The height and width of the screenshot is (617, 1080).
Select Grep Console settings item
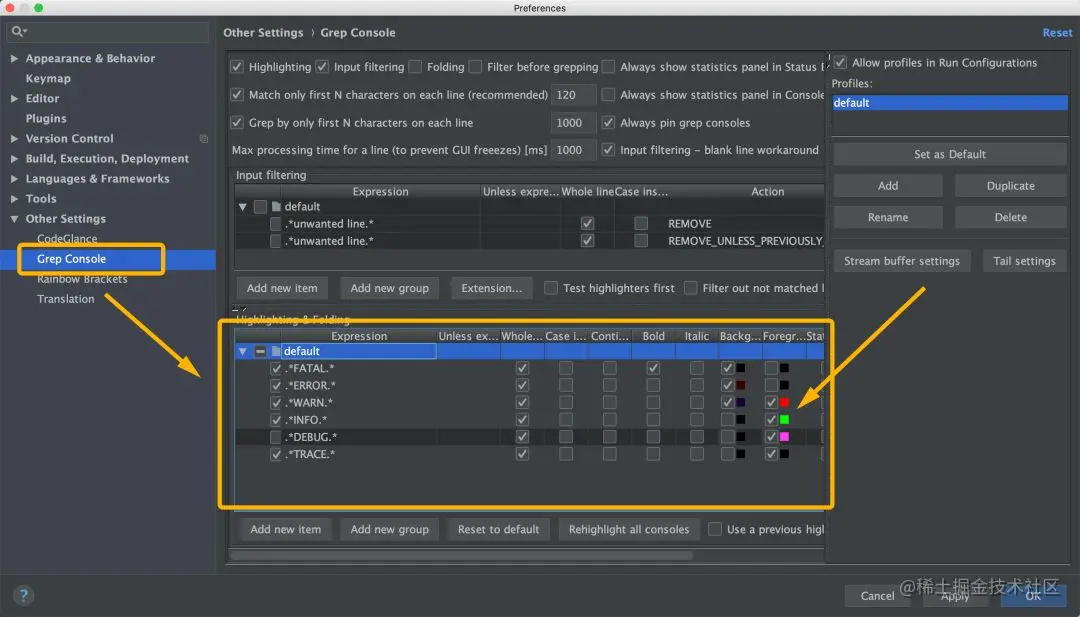72,259
